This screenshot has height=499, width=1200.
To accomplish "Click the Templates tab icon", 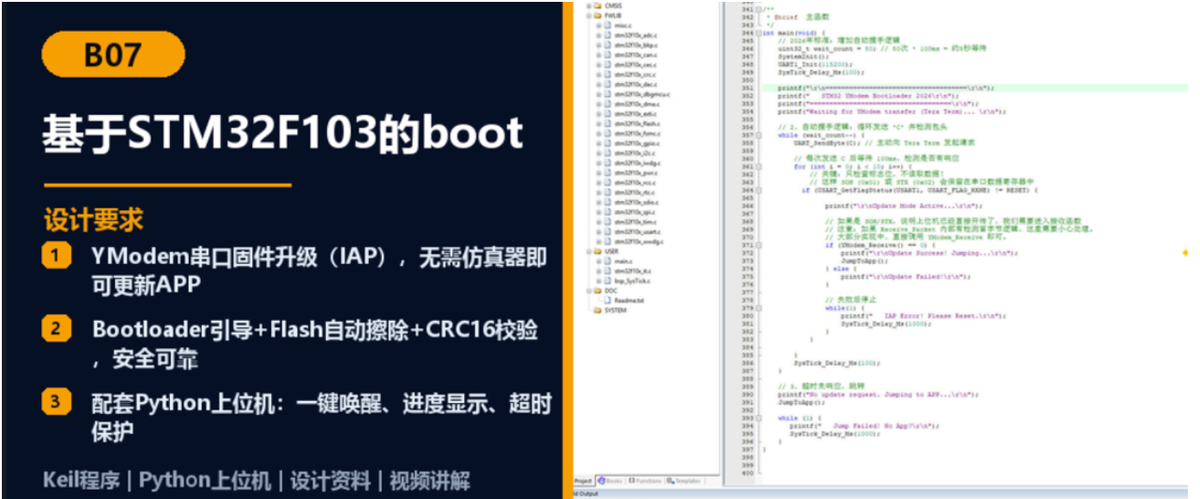I will pyautogui.click(x=670, y=481).
